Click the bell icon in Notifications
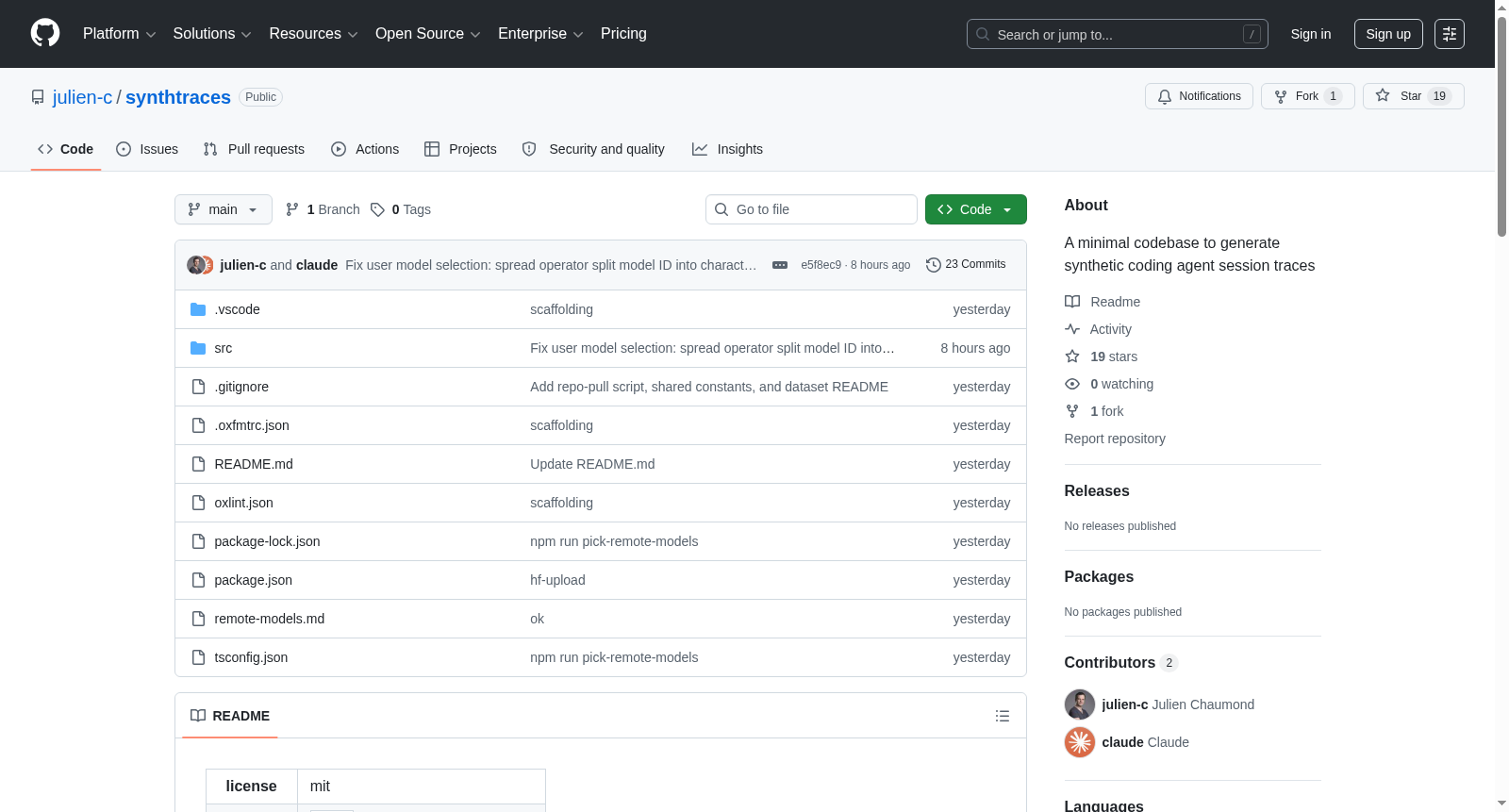Image resolution: width=1509 pixels, height=812 pixels. [1165, 96]
